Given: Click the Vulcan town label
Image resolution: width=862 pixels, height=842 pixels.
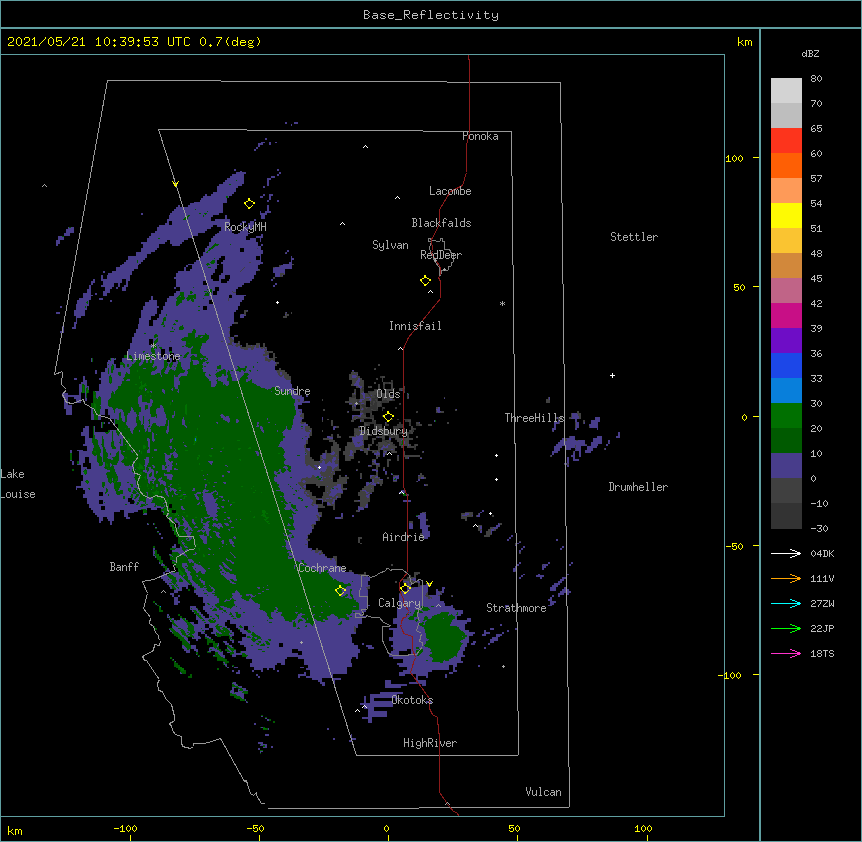Looking at the screenshot, I should coord(543,792).
